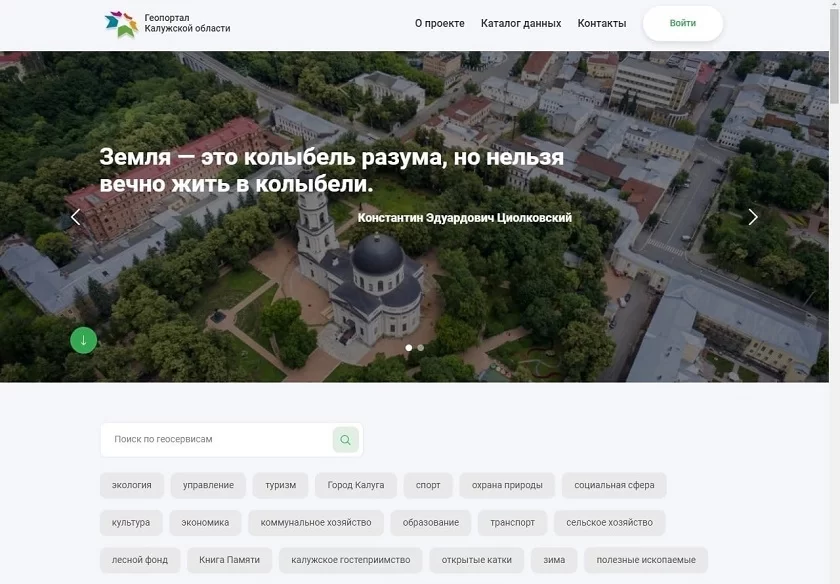Open the «Каталог данных» menu item
This screenshot has height=584, width=840.
pos(521,23)
